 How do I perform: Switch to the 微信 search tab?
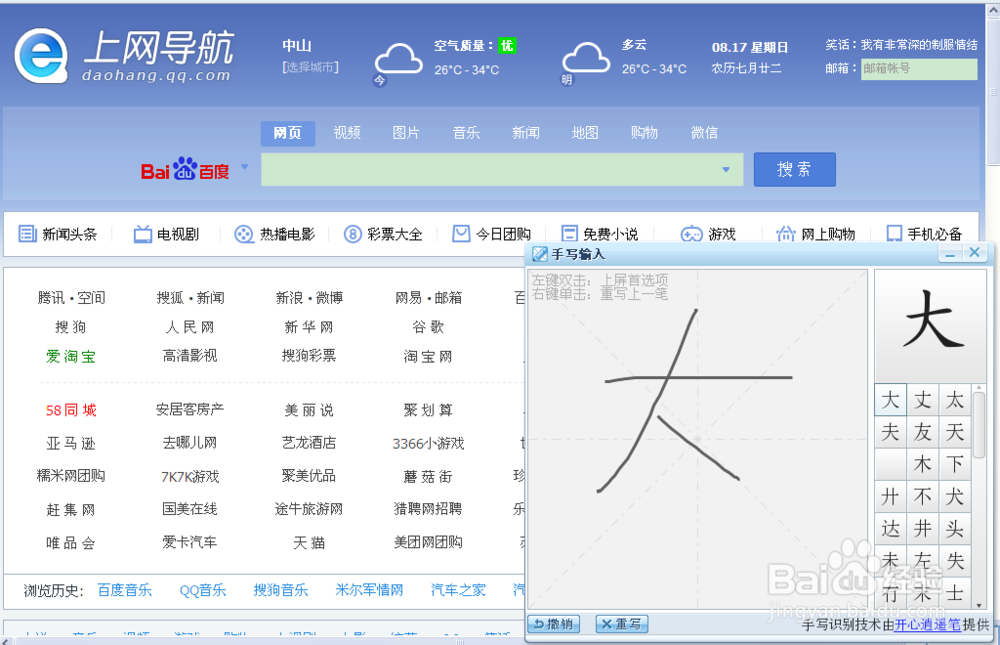[704, 133]
